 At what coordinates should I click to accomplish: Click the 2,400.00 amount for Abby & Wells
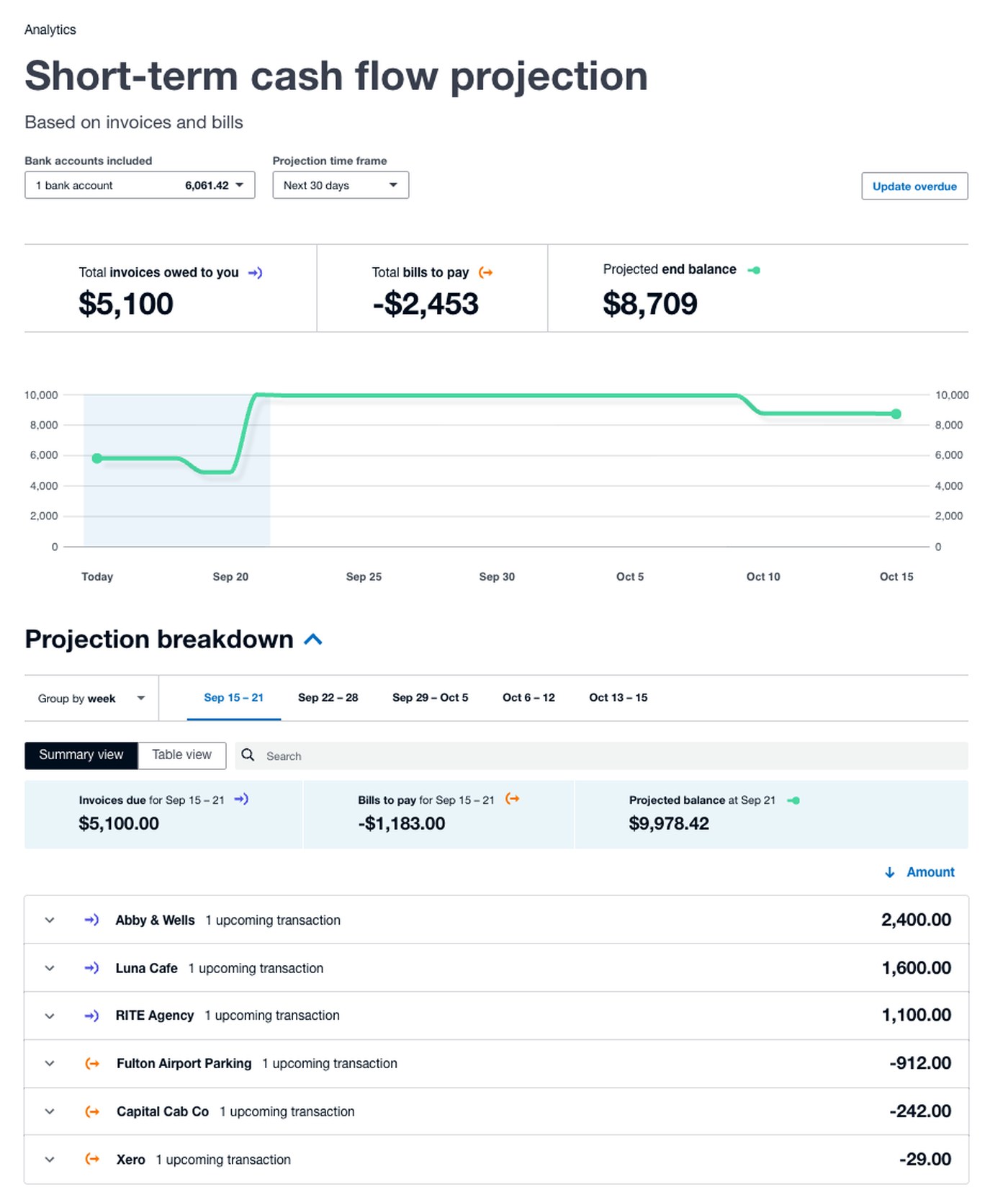pyautogui.click(x=916, y=920)
